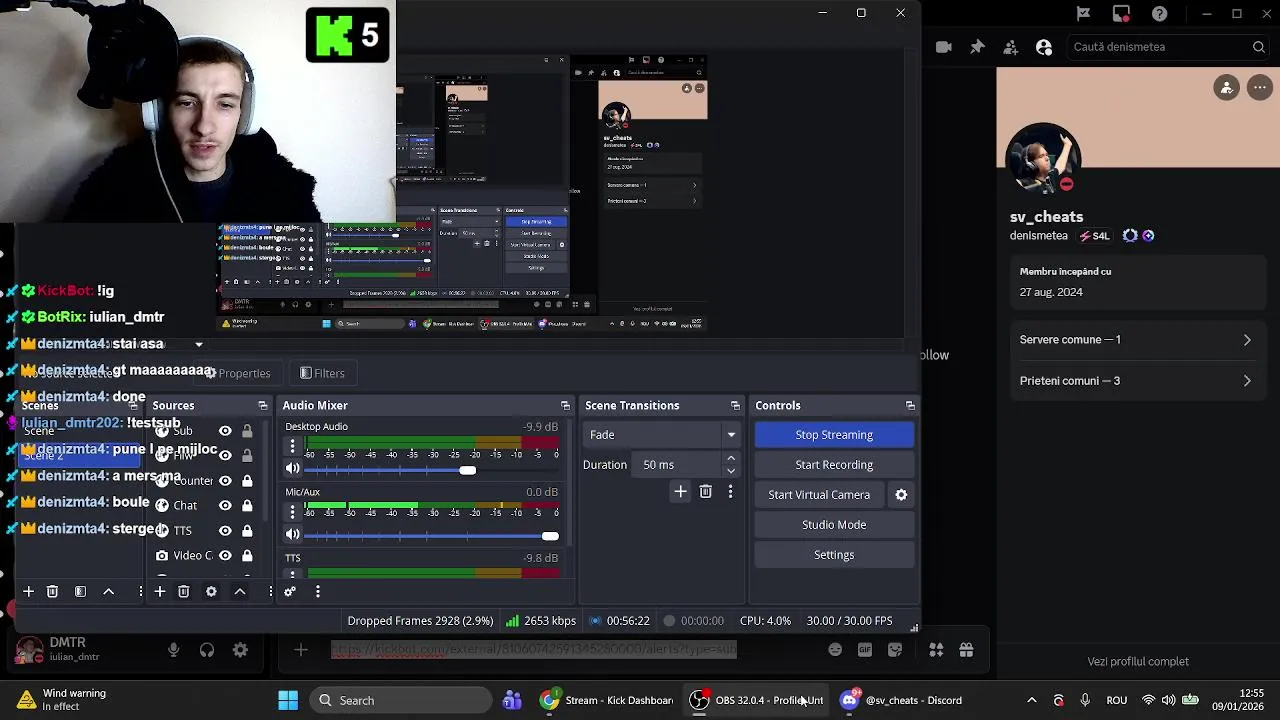Open the Fade transition dropdown

(662, 435)
